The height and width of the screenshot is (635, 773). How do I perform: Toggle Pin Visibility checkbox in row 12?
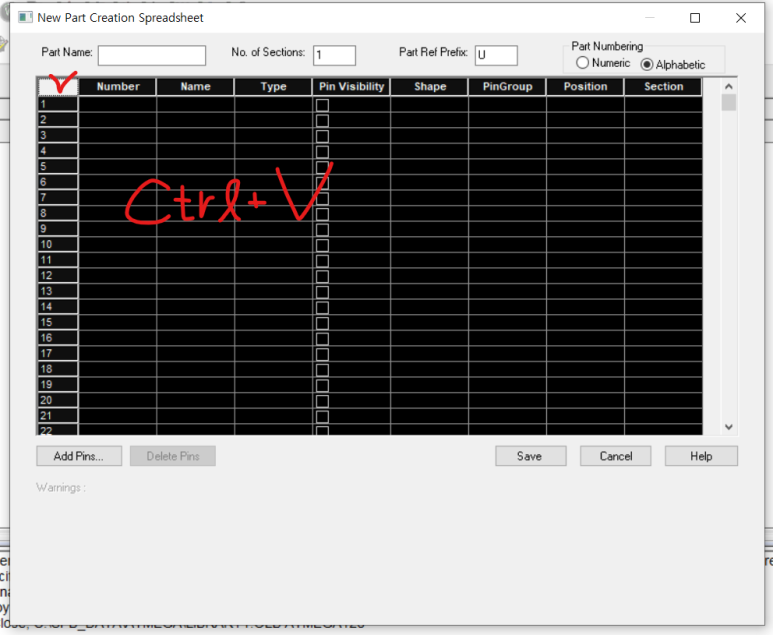click(x=322, y=276)
